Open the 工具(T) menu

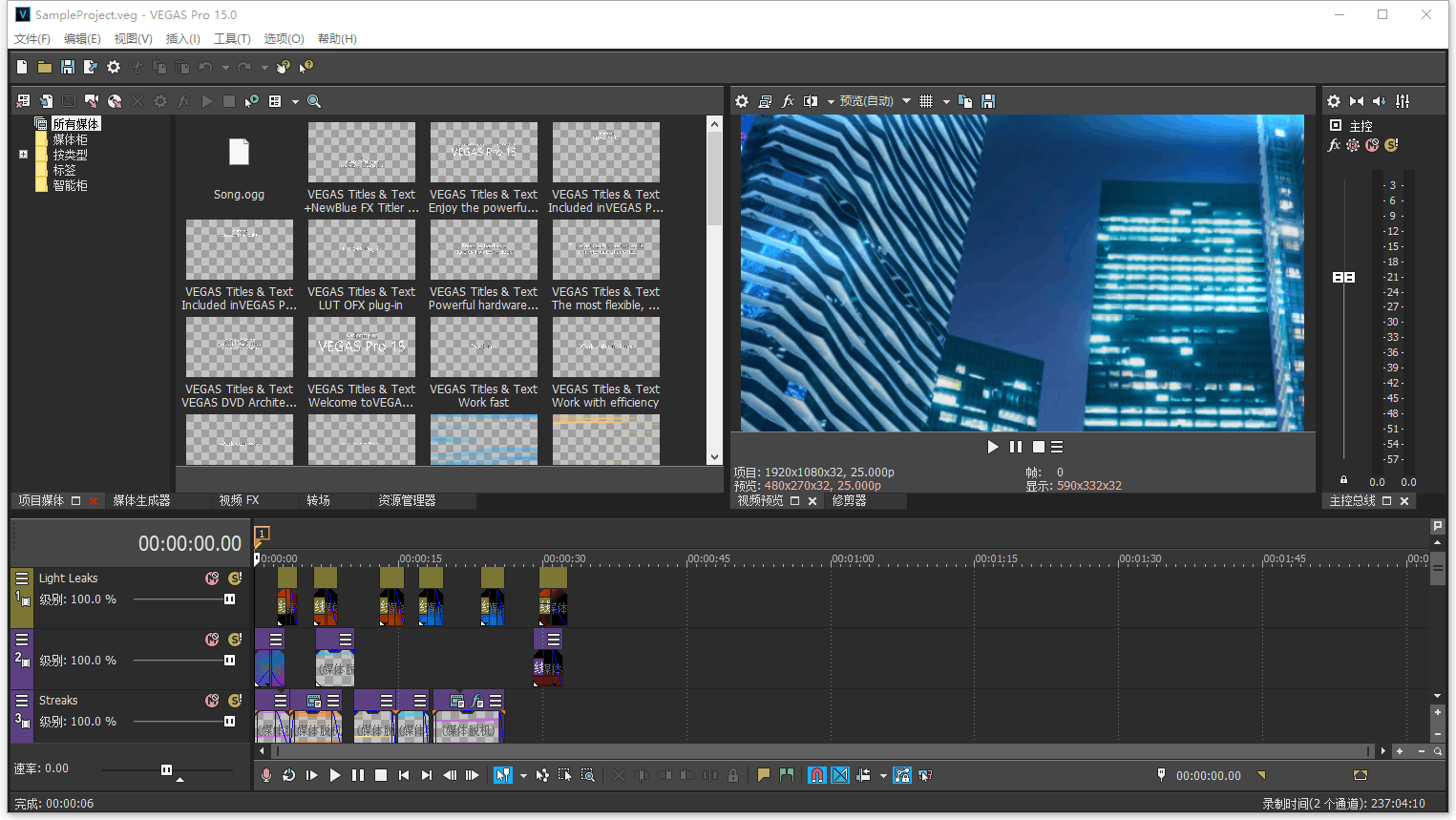point(232,38)
